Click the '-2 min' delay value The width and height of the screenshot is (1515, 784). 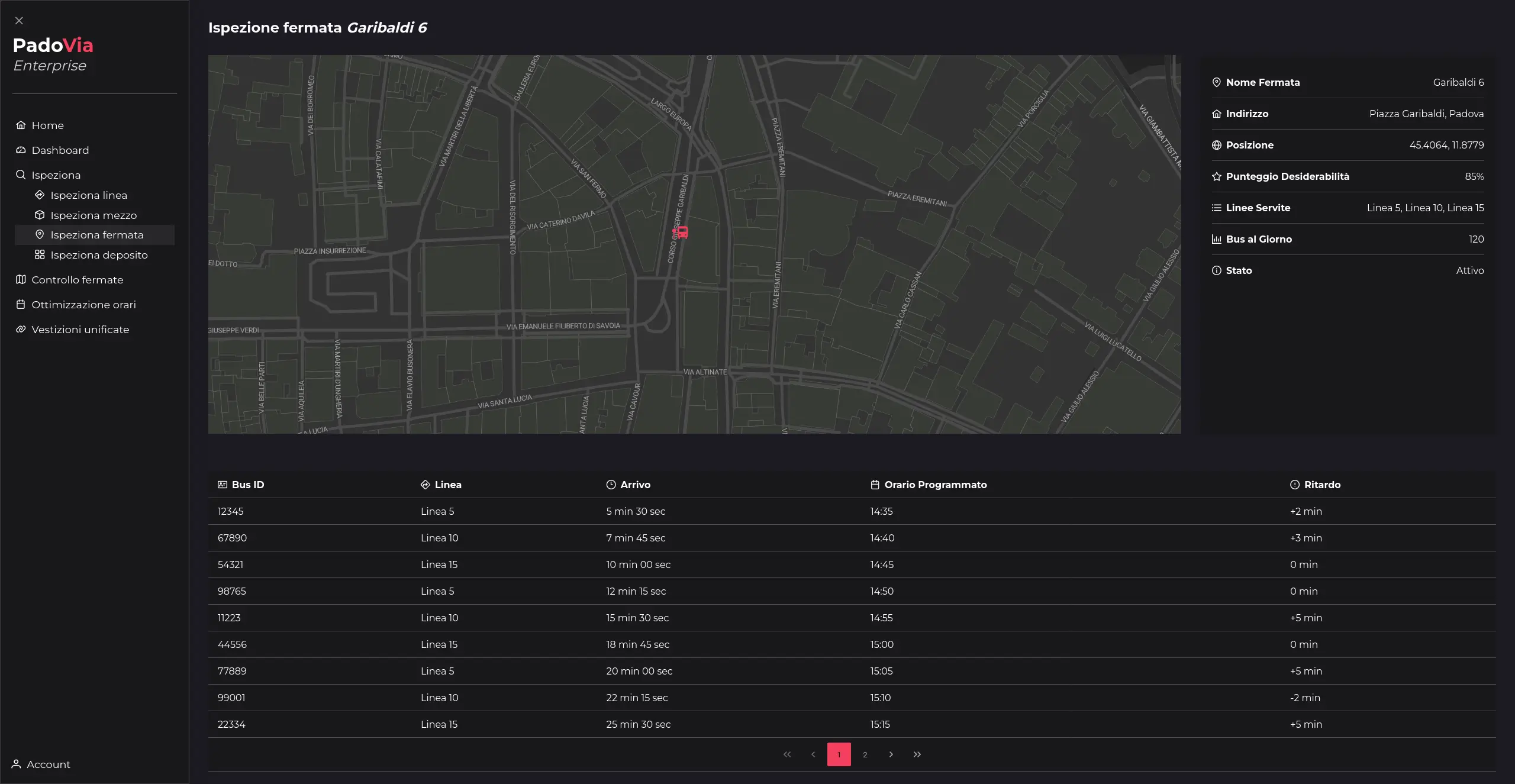[x=1305, y=698]
